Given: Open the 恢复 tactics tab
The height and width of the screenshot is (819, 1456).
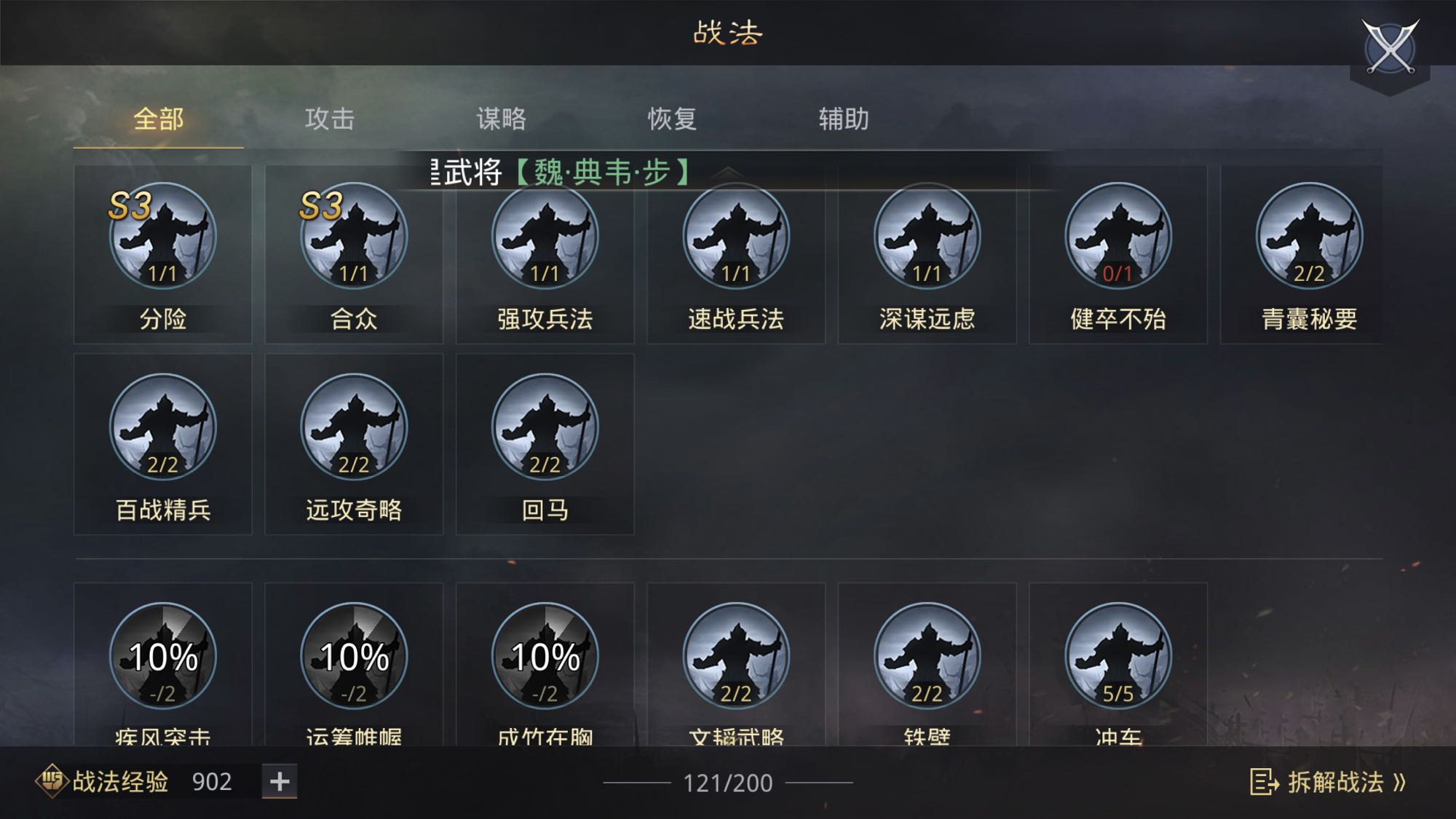Looking at the screenshot, I should click(x=672, y=119).
